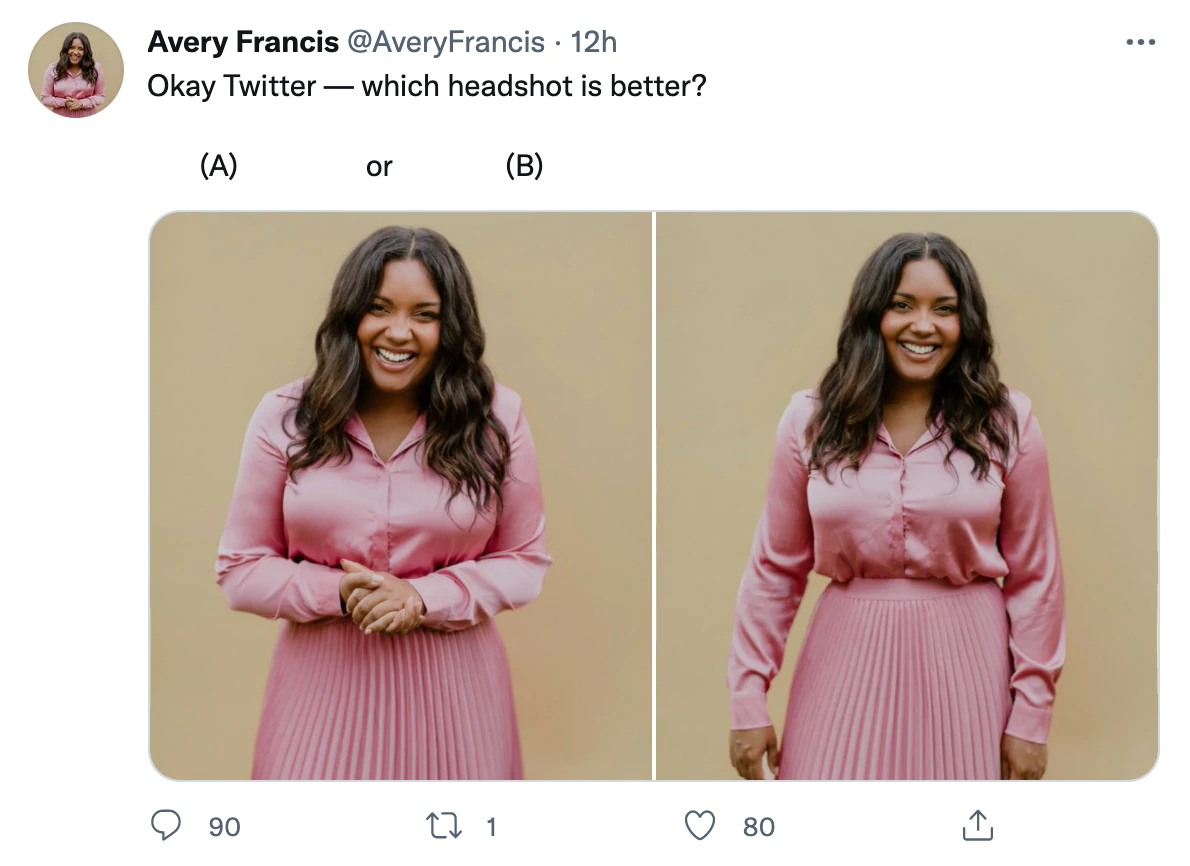Click the (B) label in the tweet

524,166
